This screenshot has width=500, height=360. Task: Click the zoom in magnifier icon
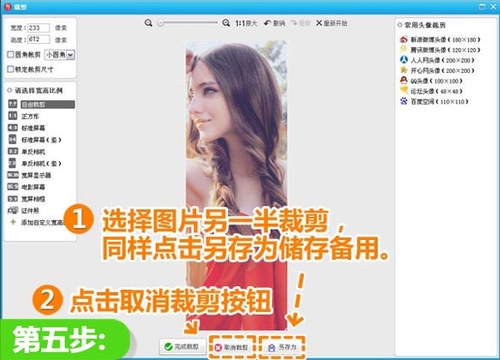[226, 23]
